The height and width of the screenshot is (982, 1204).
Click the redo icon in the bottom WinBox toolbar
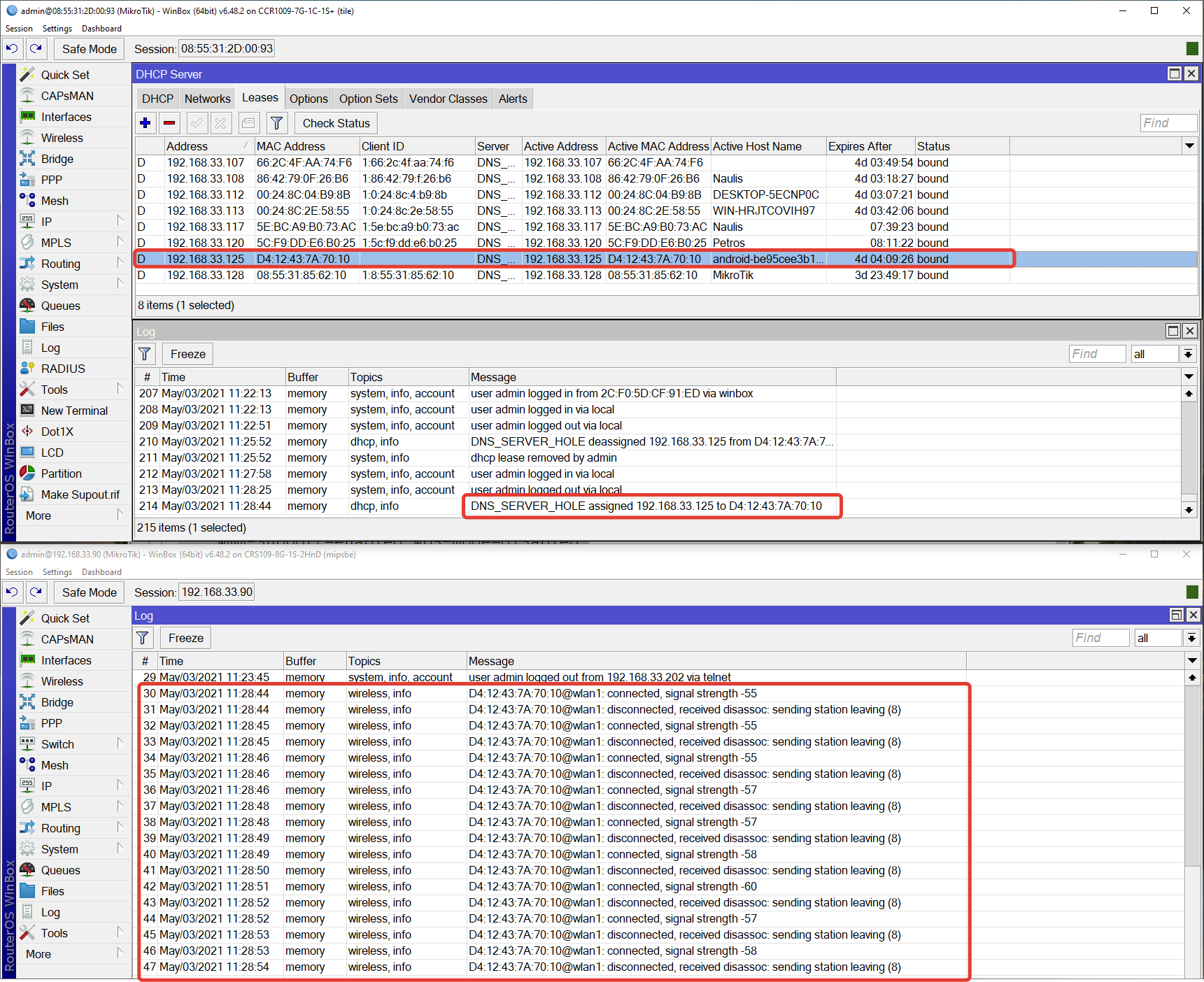(36, 592)
